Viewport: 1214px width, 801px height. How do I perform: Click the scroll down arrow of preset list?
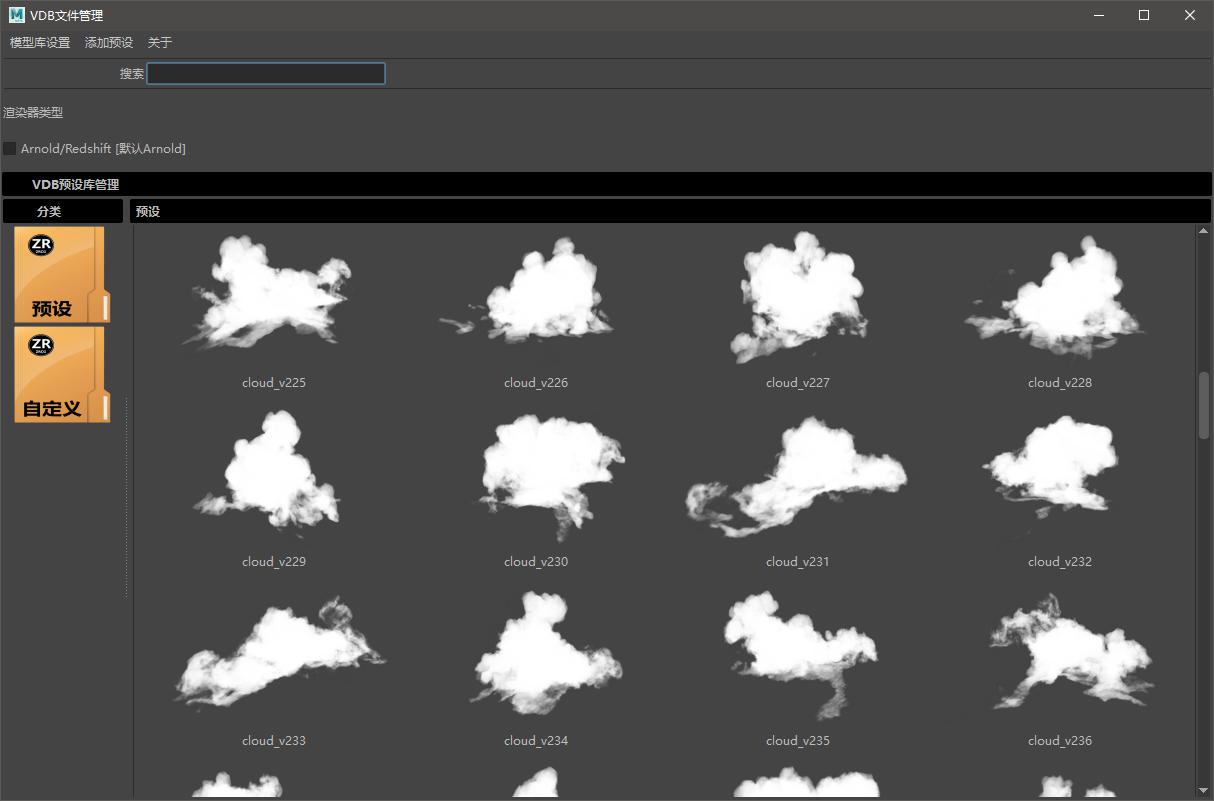[x=1203, y=789]
